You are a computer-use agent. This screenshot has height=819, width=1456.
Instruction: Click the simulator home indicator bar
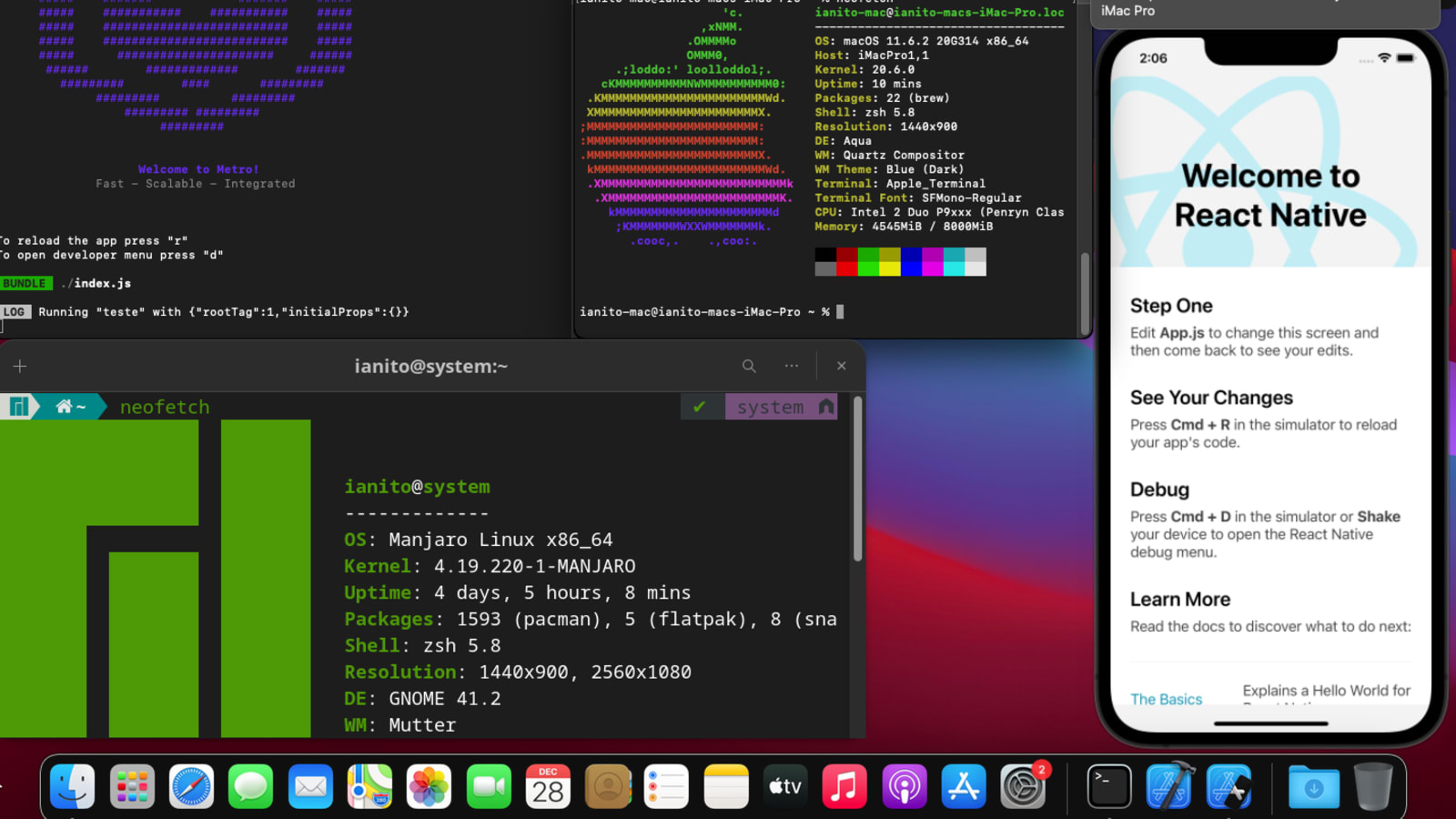[1270, 723]
